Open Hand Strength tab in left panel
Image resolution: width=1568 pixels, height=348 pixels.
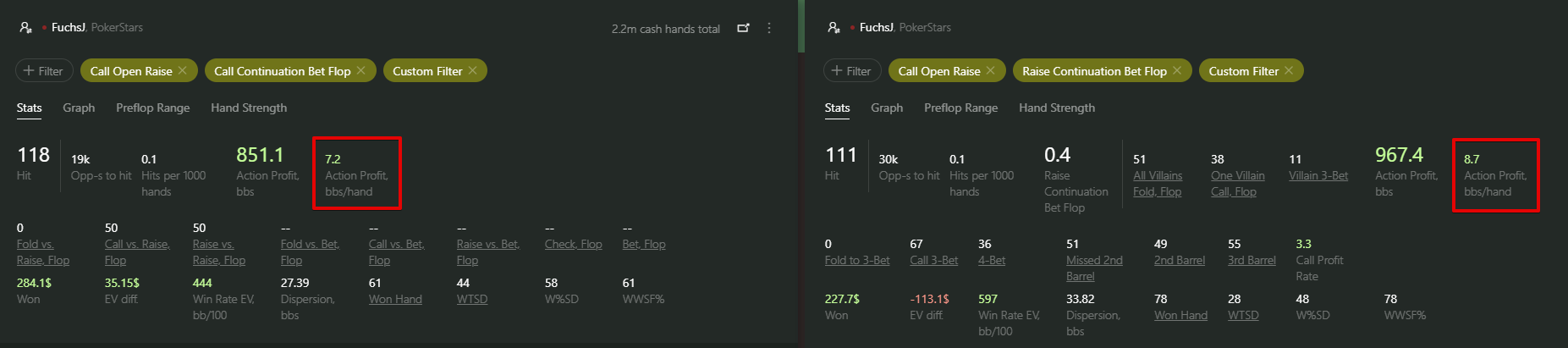point(249,108)
